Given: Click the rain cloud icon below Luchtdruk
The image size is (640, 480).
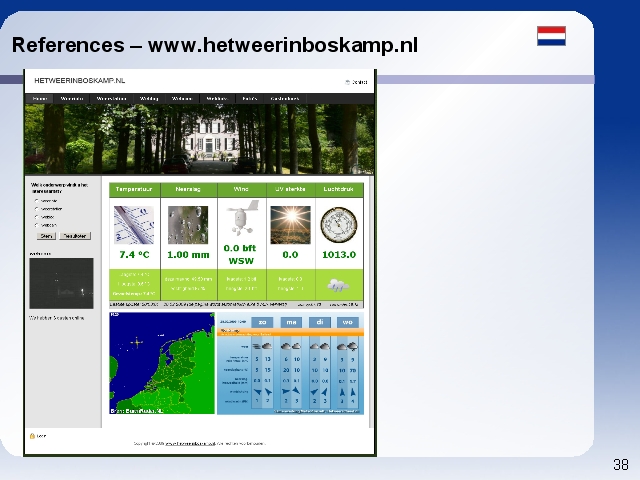Looking at the screenshot, I should tap(338, 285).
